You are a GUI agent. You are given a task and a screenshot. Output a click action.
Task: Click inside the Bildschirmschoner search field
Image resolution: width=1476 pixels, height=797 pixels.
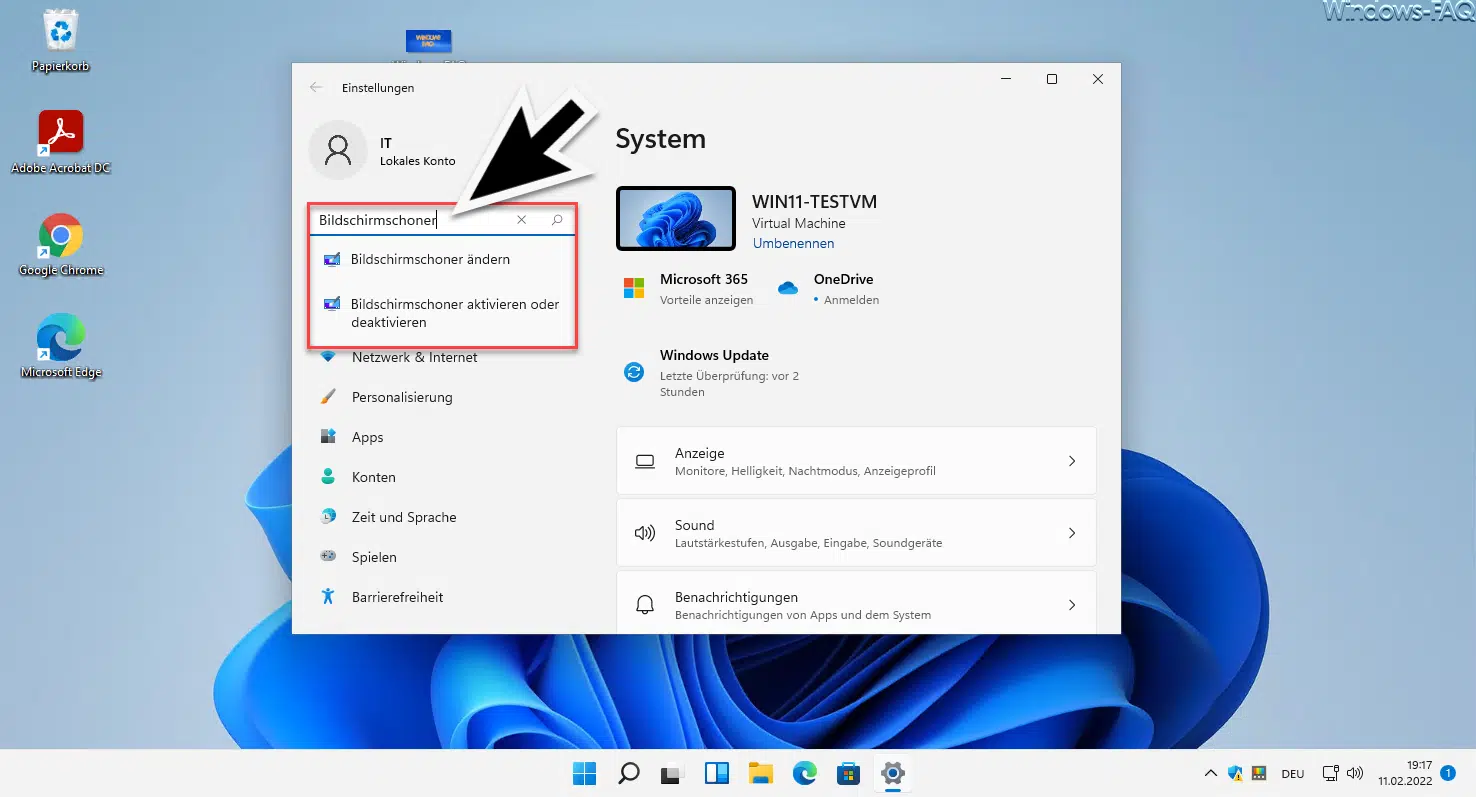pos(410,220)
